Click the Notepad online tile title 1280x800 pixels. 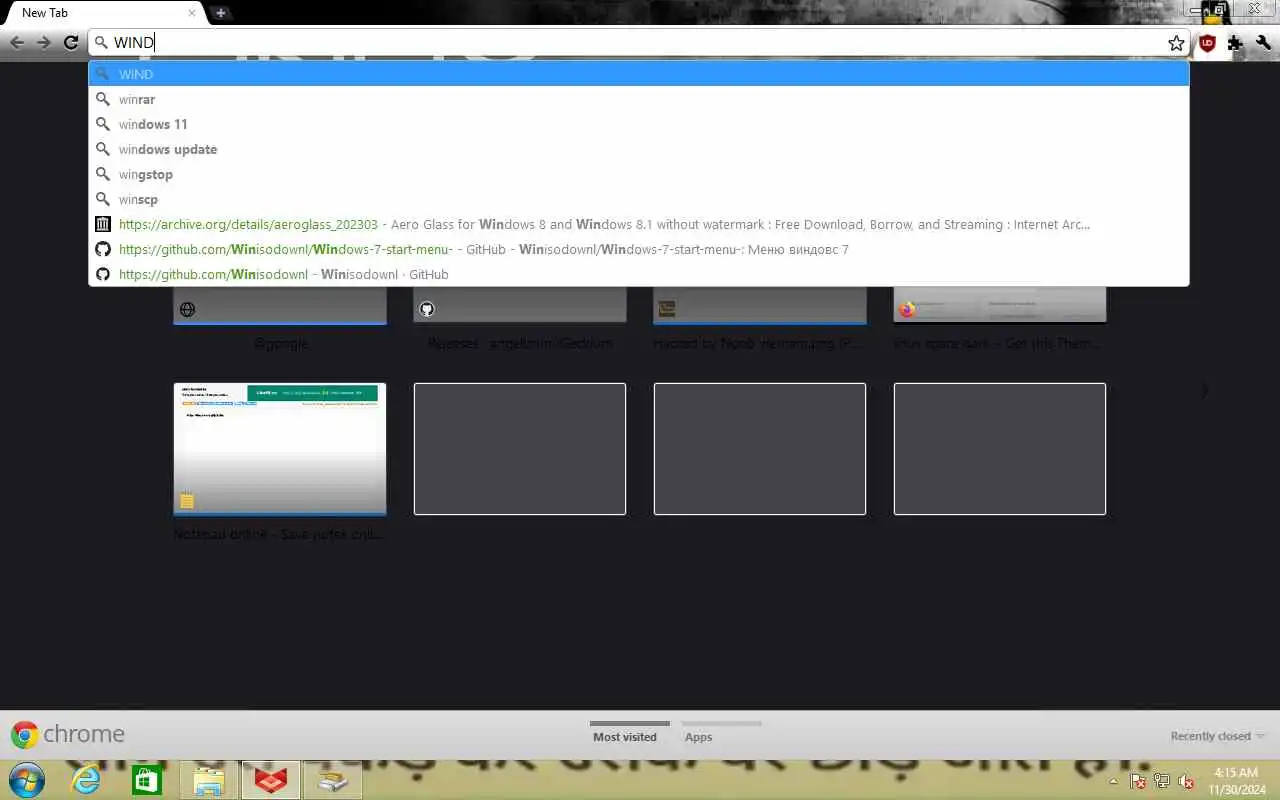click(x=280, y=534)
